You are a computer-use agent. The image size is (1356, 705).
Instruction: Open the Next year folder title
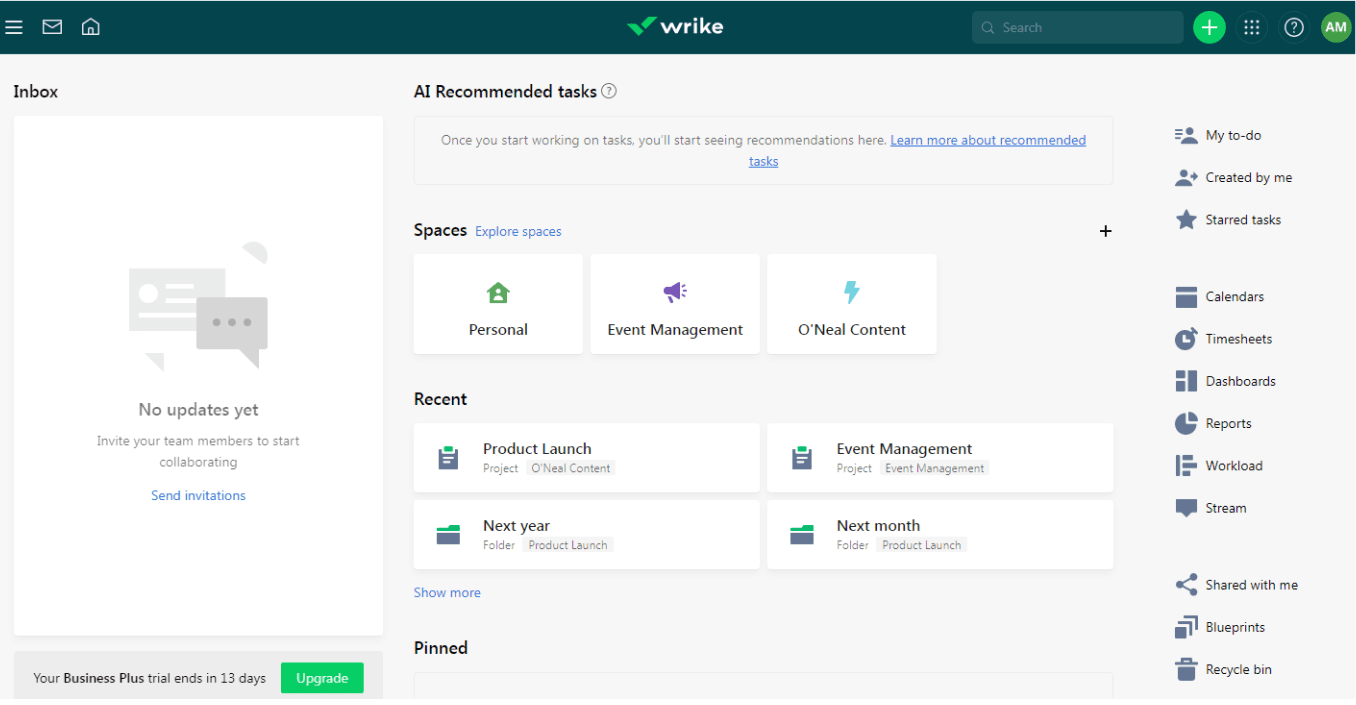click(516, 526)
